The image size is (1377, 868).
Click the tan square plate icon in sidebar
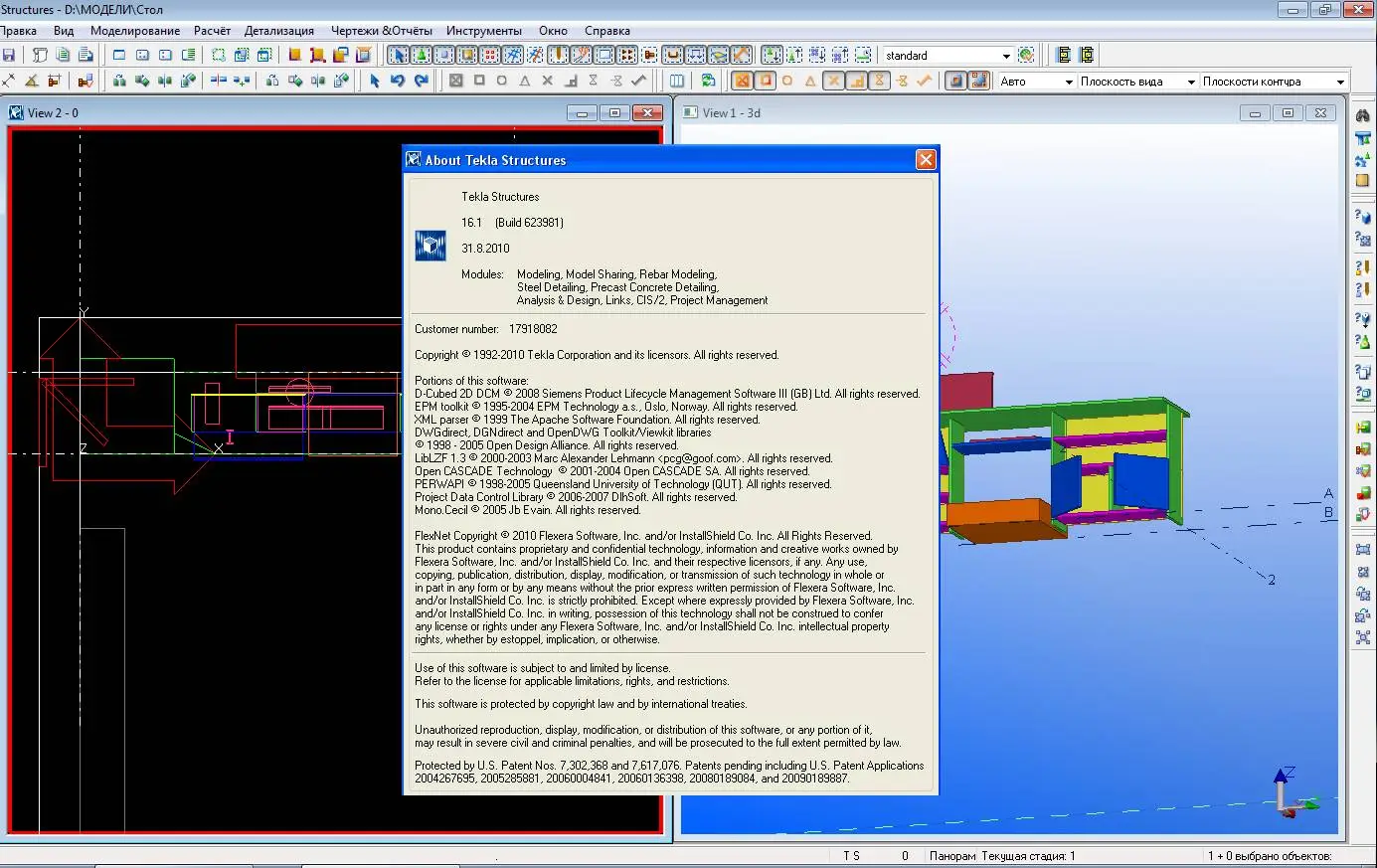coord(1363,180)
